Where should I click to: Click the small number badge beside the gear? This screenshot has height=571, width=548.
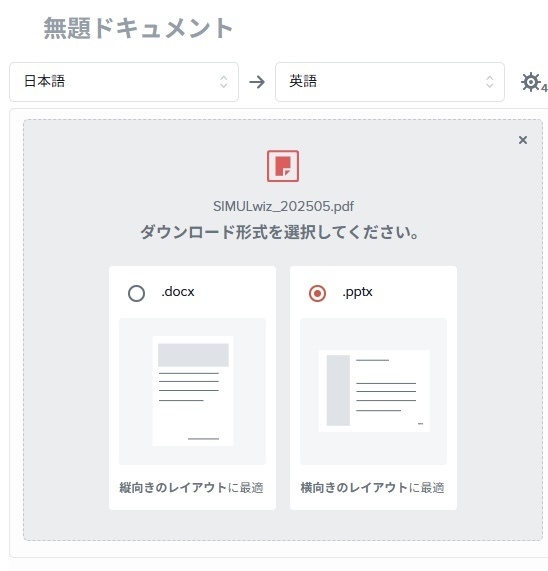pos(544,88)
